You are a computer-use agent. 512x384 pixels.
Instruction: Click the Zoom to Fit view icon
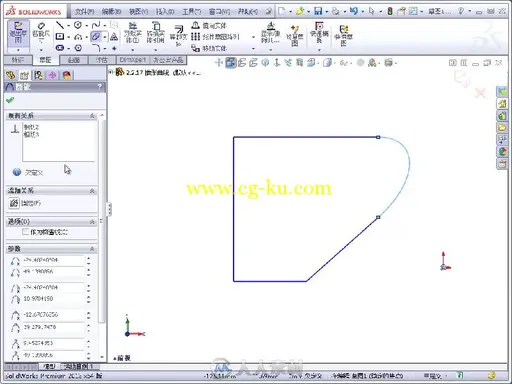click(x=219, y=62)
